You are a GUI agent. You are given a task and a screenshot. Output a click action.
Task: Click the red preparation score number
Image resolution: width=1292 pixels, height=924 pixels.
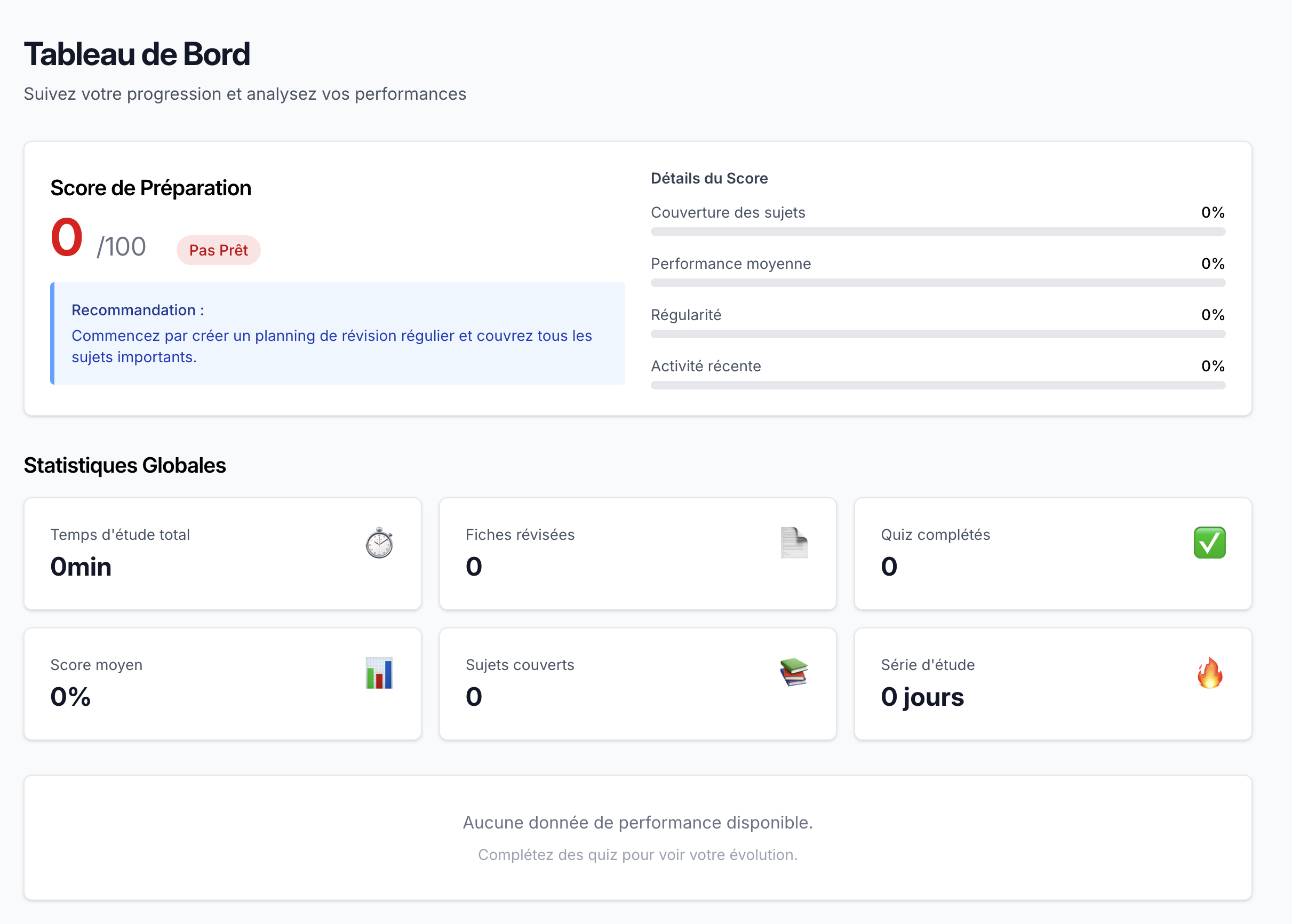(x=67, y=238)
